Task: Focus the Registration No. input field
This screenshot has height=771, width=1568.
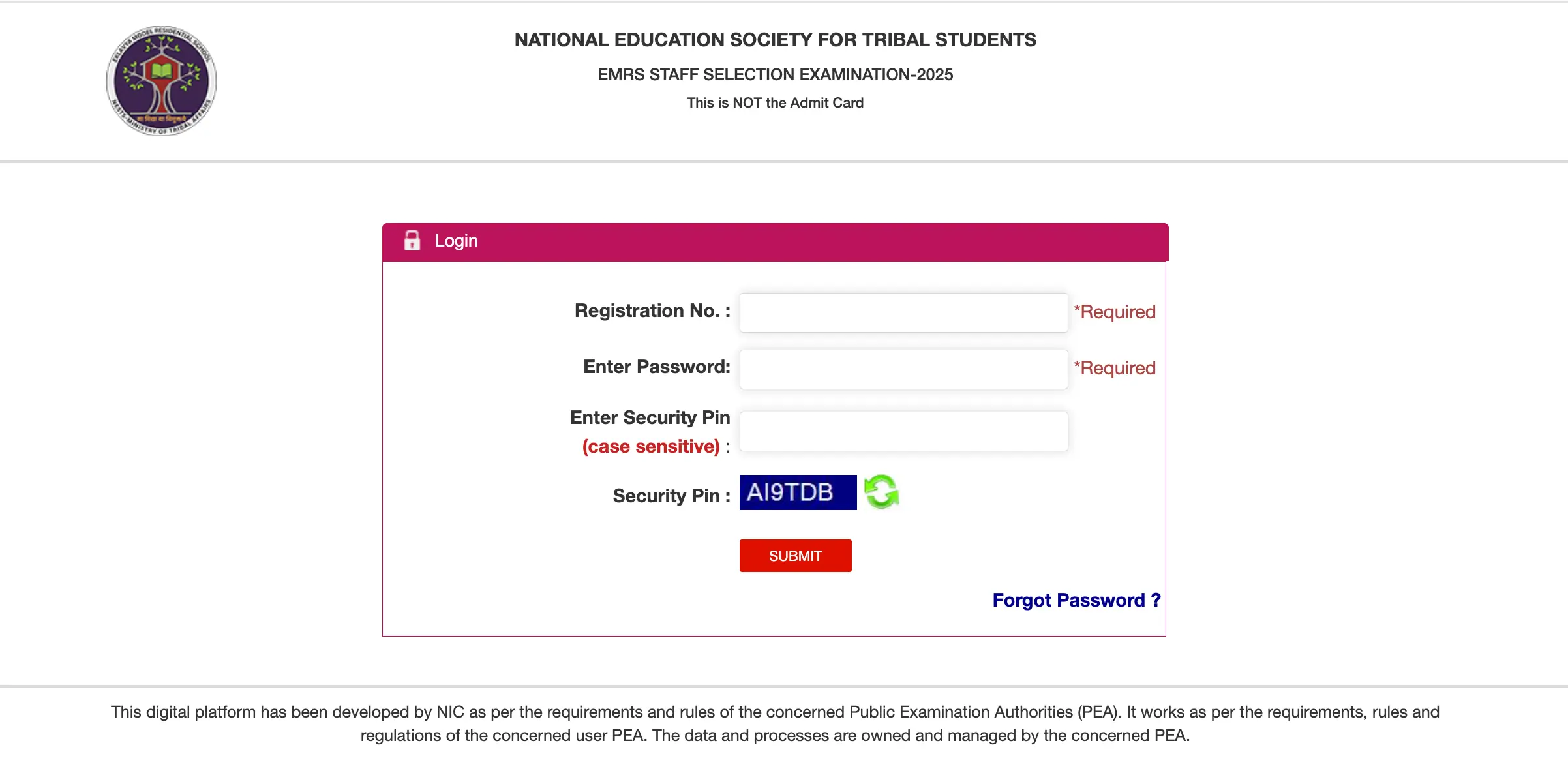Action: coord(903,312)
